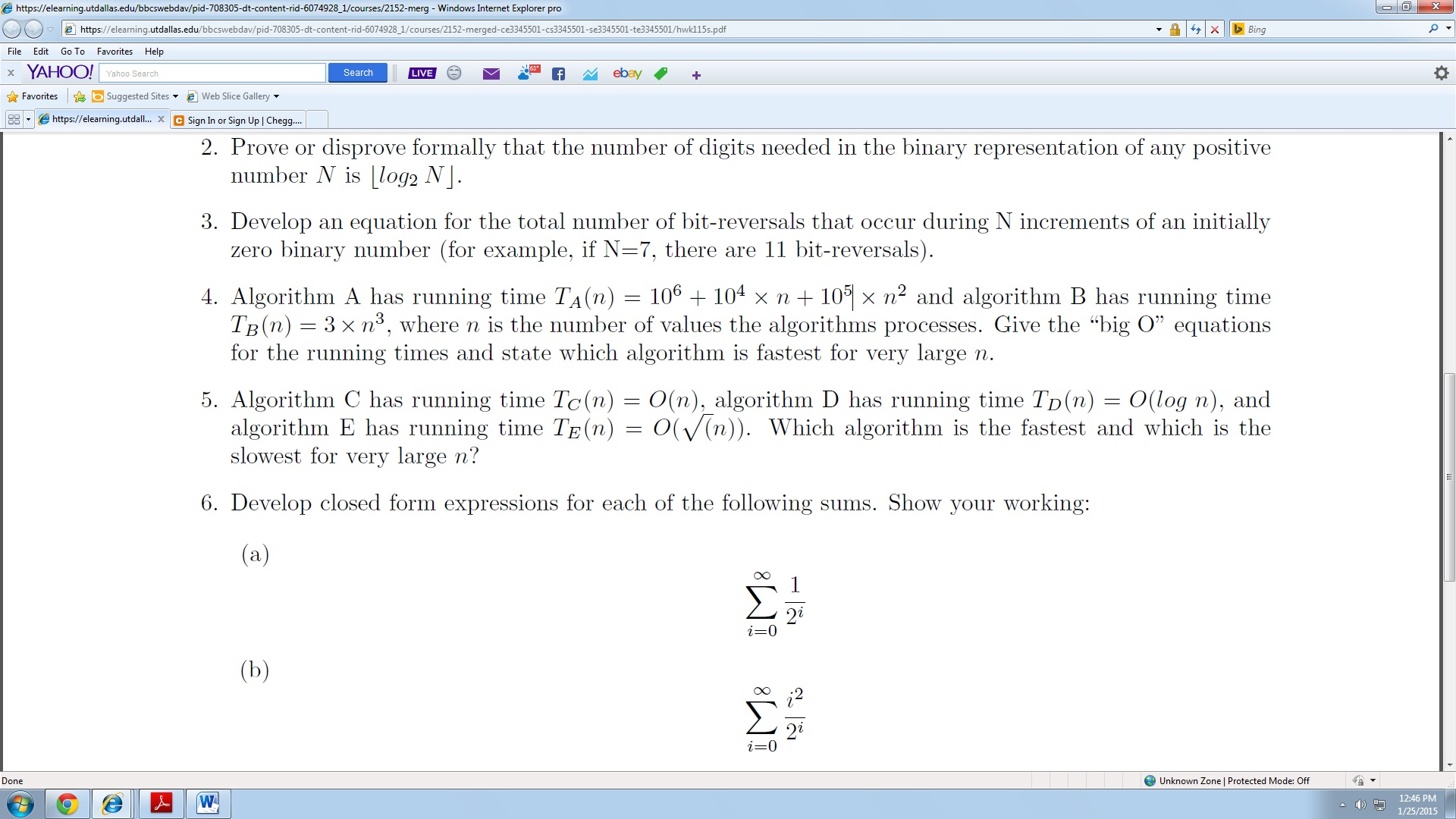Image resolution: width=1456 pixels, height=819 pixels.
Task: Click the Yahoo LIVE icon
Action: click(x=422, y=74)
